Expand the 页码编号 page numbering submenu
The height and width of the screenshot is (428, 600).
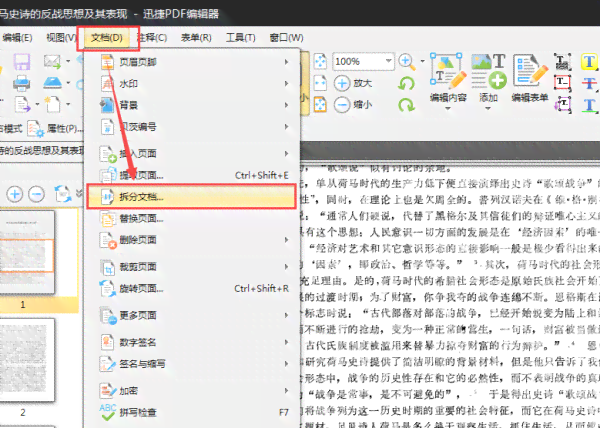(191, 127)
